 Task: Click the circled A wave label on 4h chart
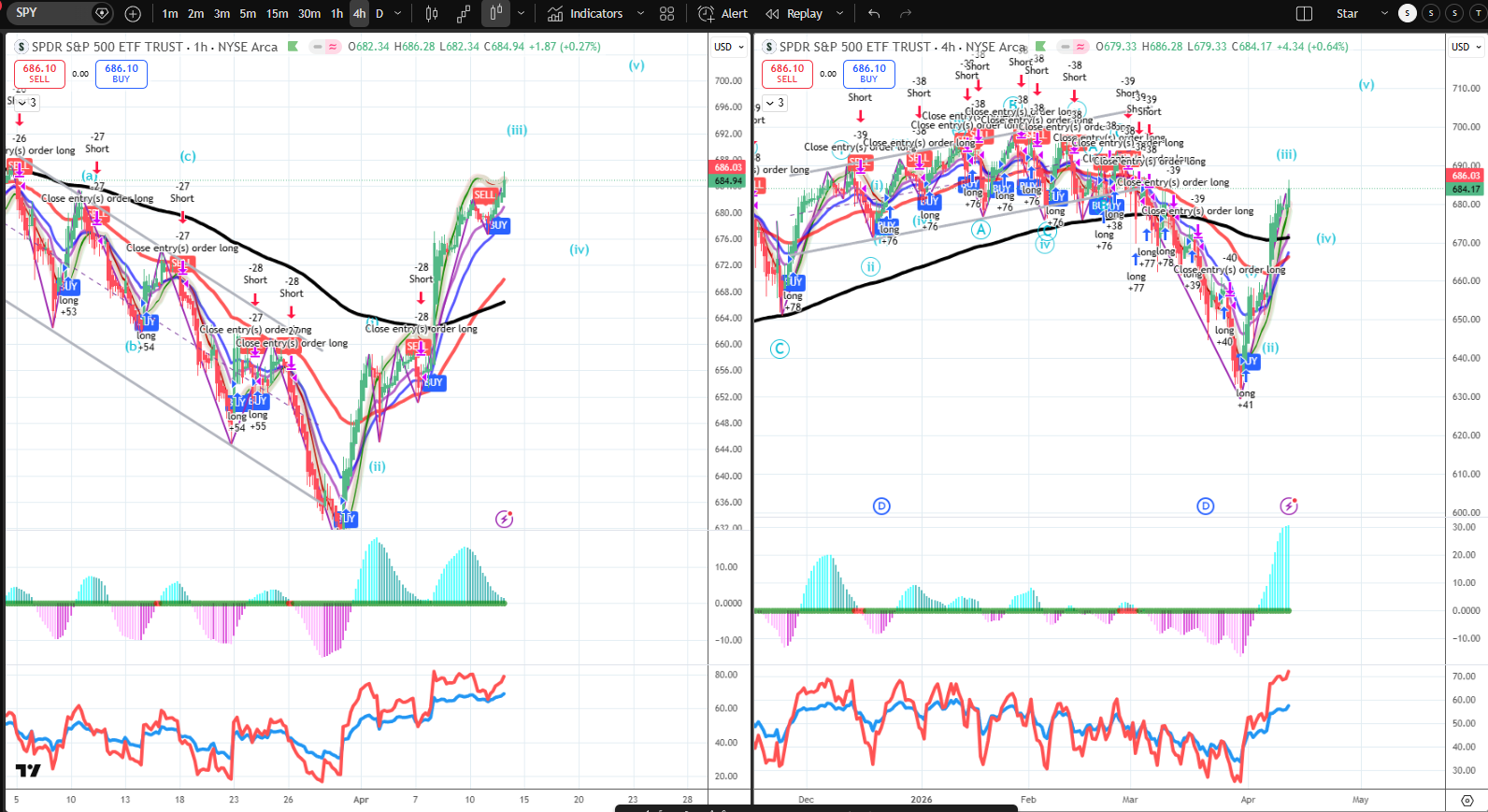(980, 229)
